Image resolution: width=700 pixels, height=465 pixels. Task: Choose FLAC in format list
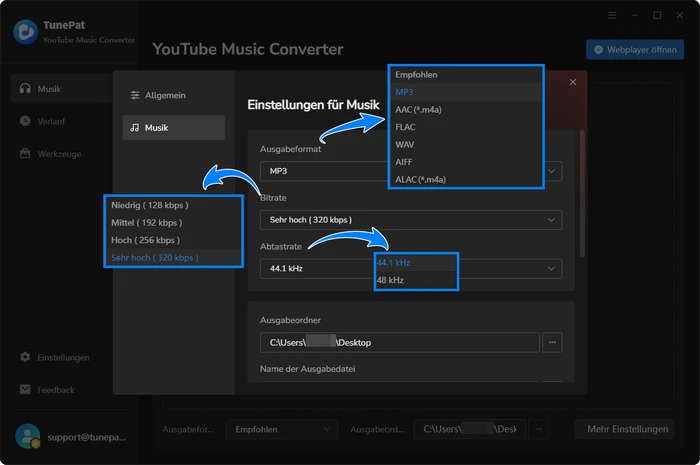tap(466, 127)
